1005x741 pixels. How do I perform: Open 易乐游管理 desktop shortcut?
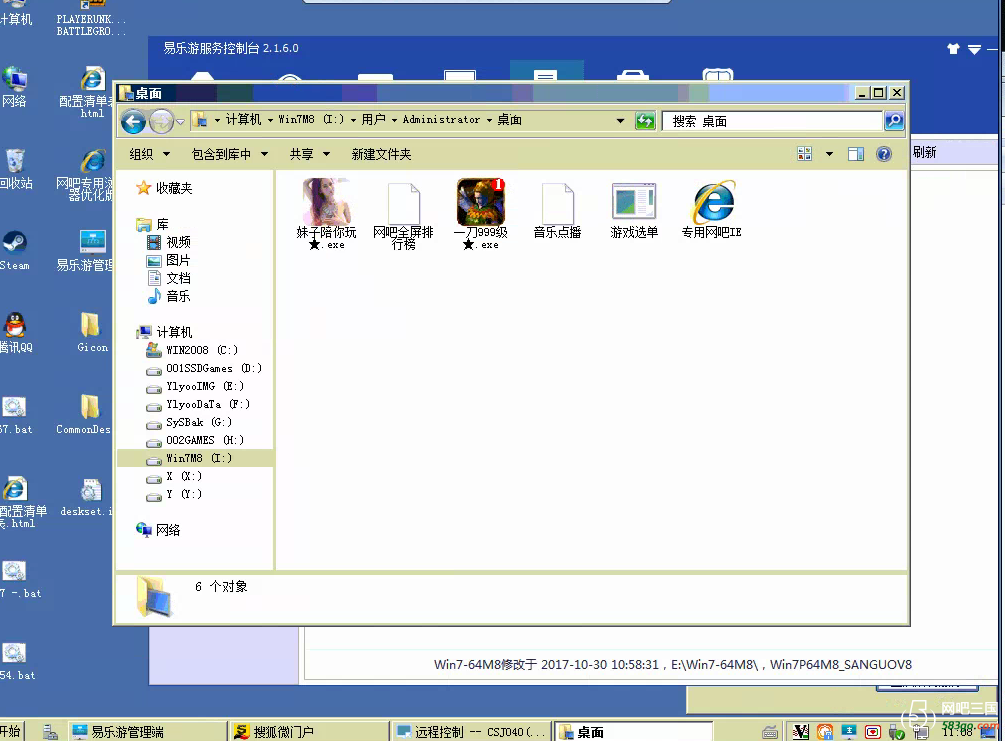85,251
